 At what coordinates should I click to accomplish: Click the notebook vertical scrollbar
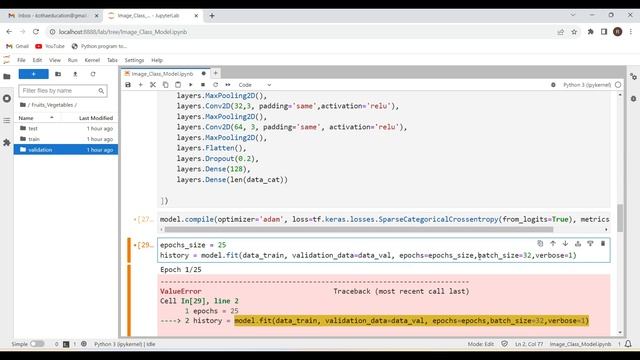(x=620, y=218)
